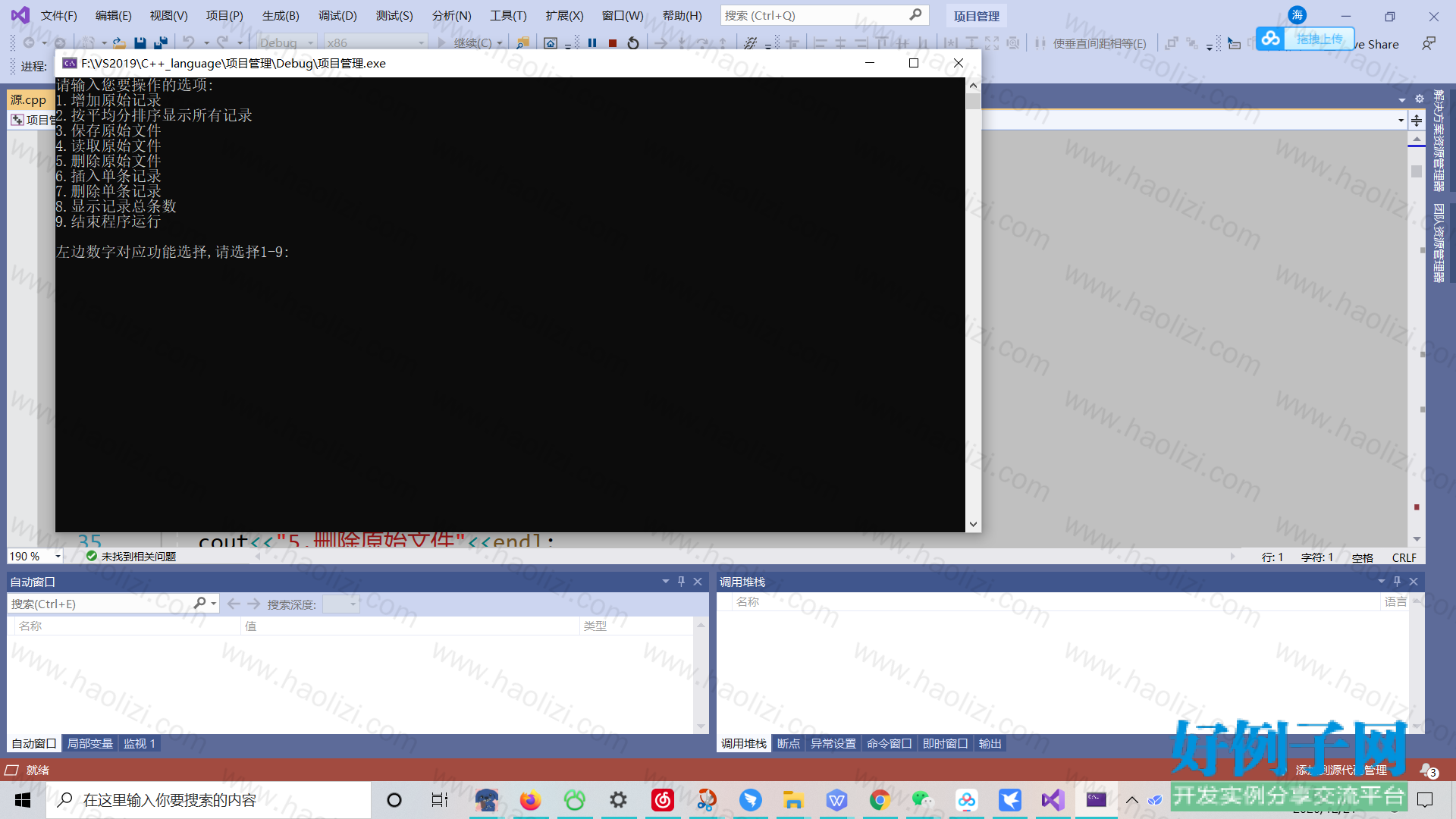This screenshot has width=1456, height=819.
Task: Click the 解决方案资源管理器 side panel tab
Action: (x=1439, y=140)
